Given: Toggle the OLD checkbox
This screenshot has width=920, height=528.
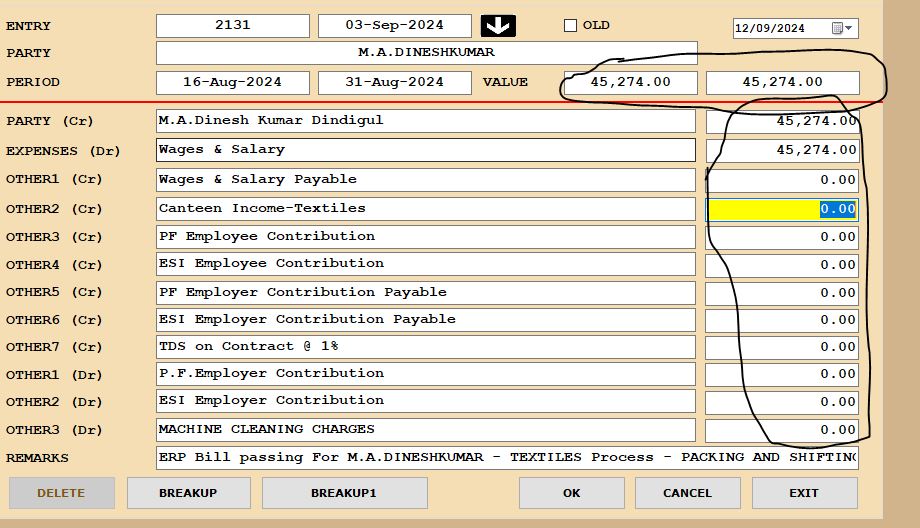Looking at the screenshot, I should point(571,26).
